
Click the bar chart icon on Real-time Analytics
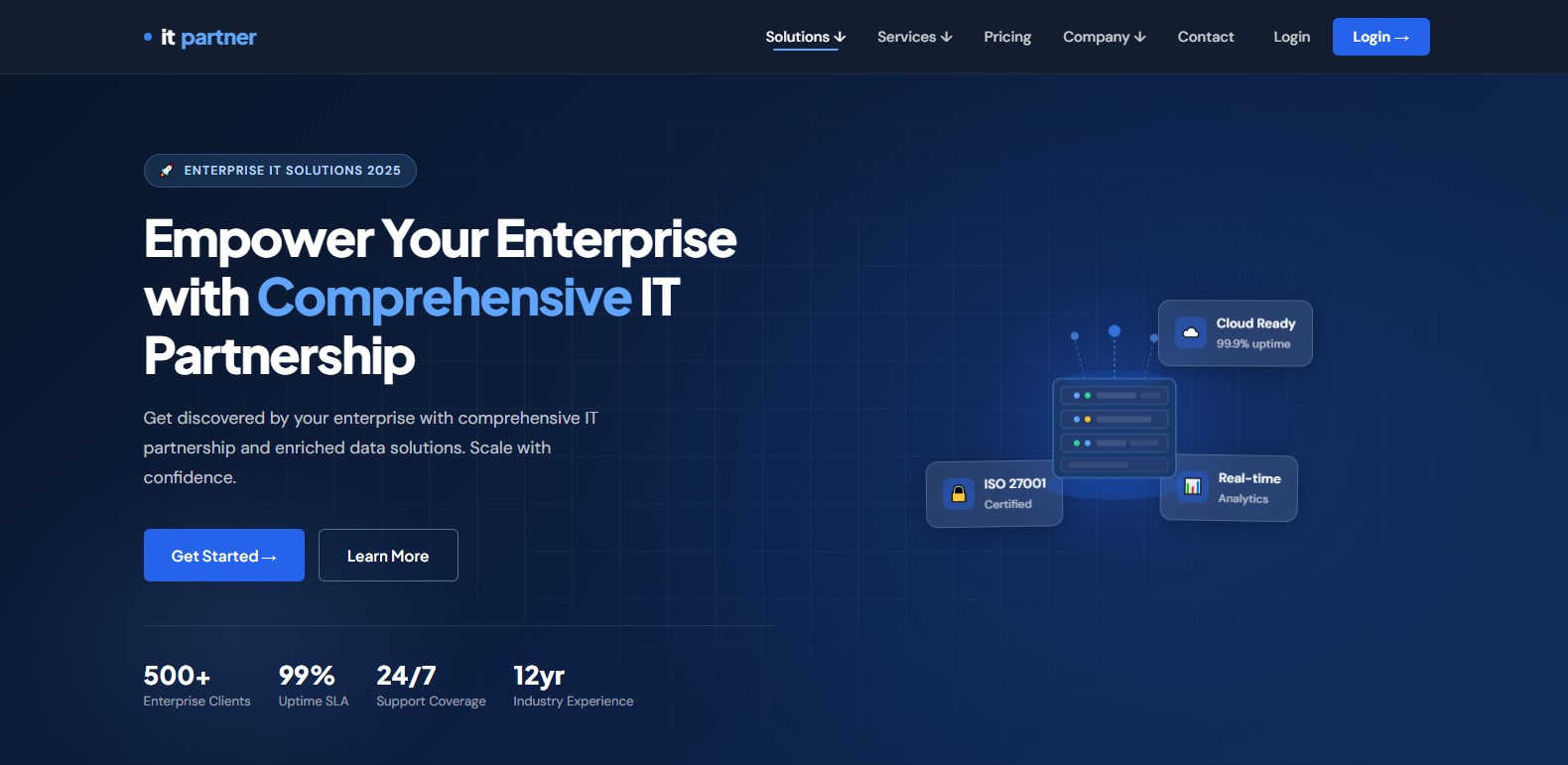(x=1193, y=486)
